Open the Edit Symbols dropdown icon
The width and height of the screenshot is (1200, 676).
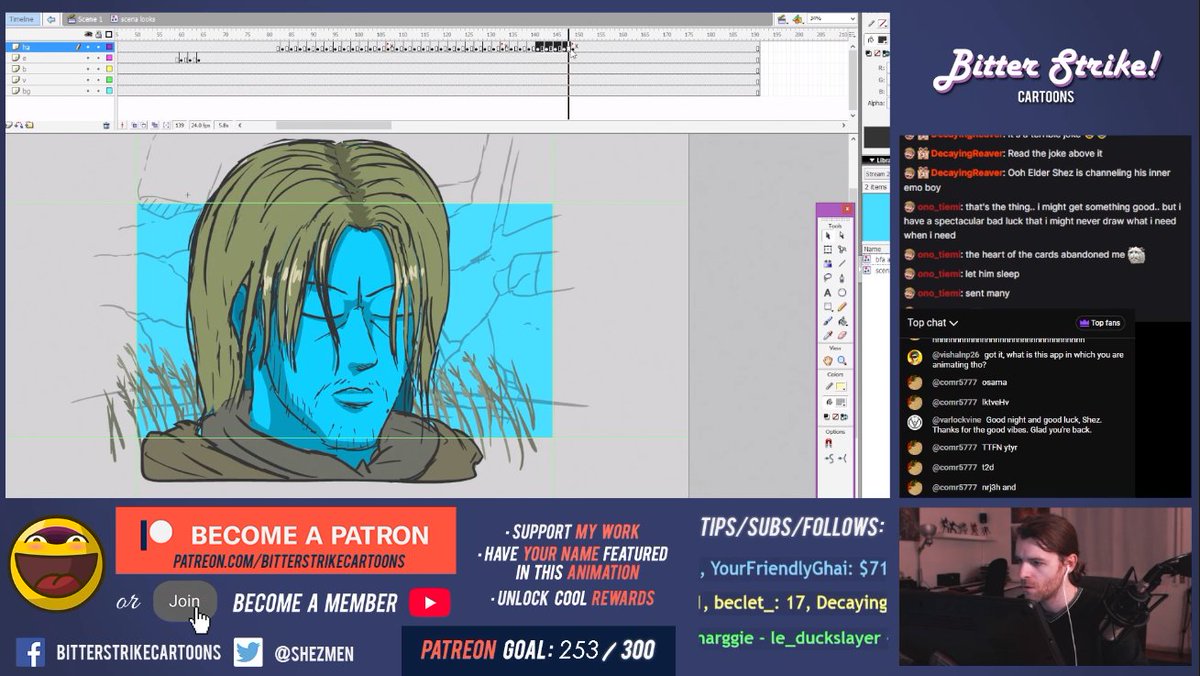797,20
